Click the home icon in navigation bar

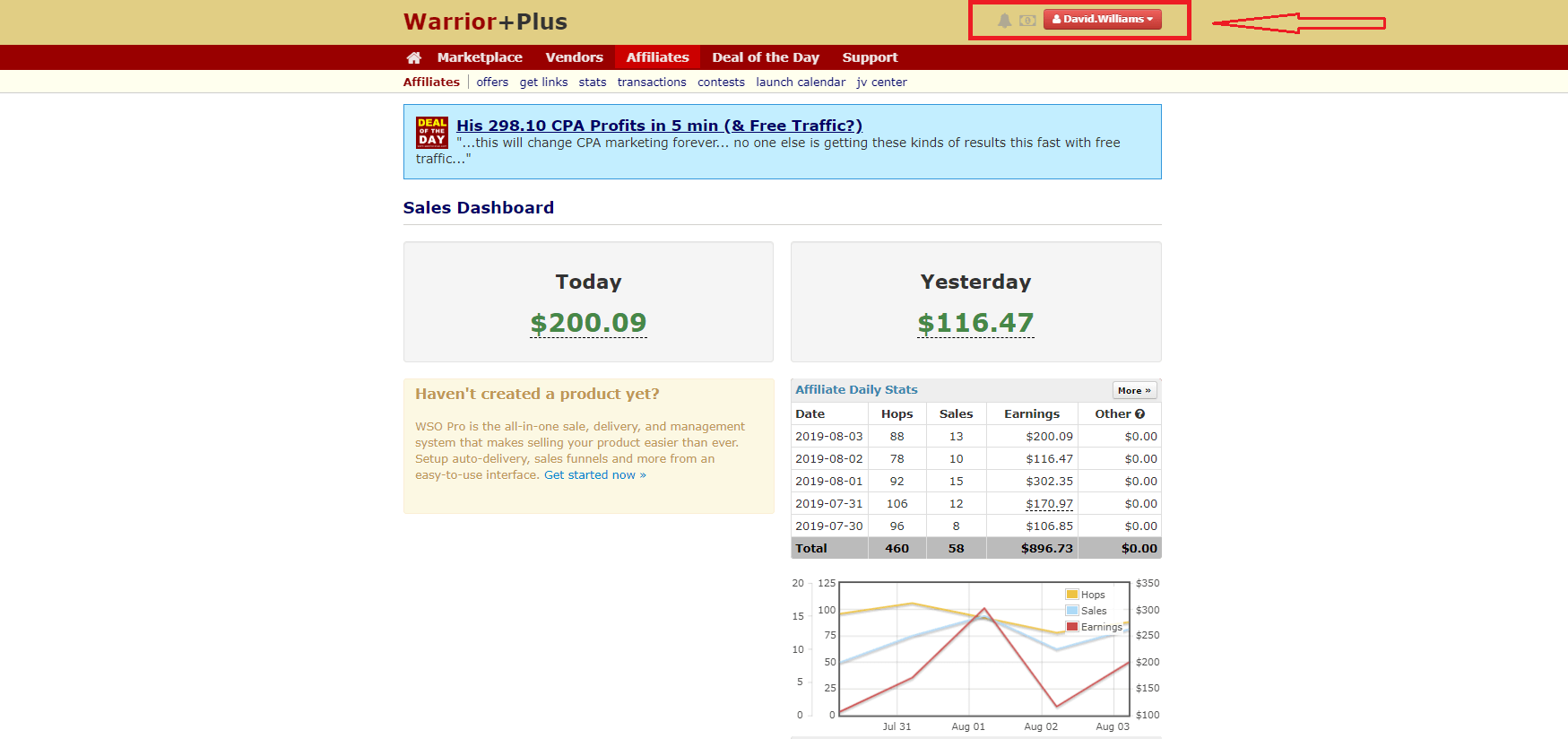pyautogui.click(x=413, y=57)
